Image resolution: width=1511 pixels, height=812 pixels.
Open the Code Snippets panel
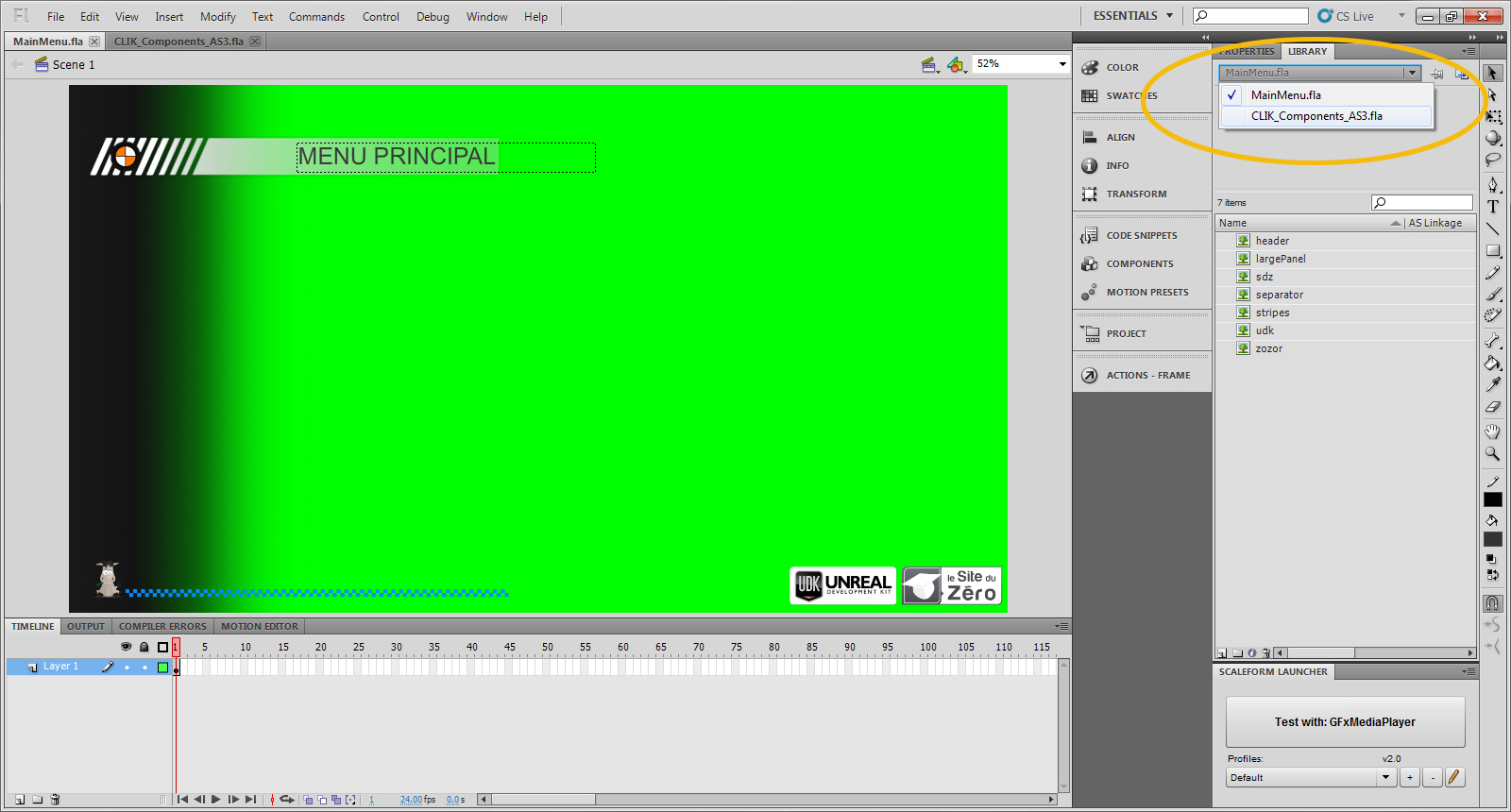tap(1141, 236)
